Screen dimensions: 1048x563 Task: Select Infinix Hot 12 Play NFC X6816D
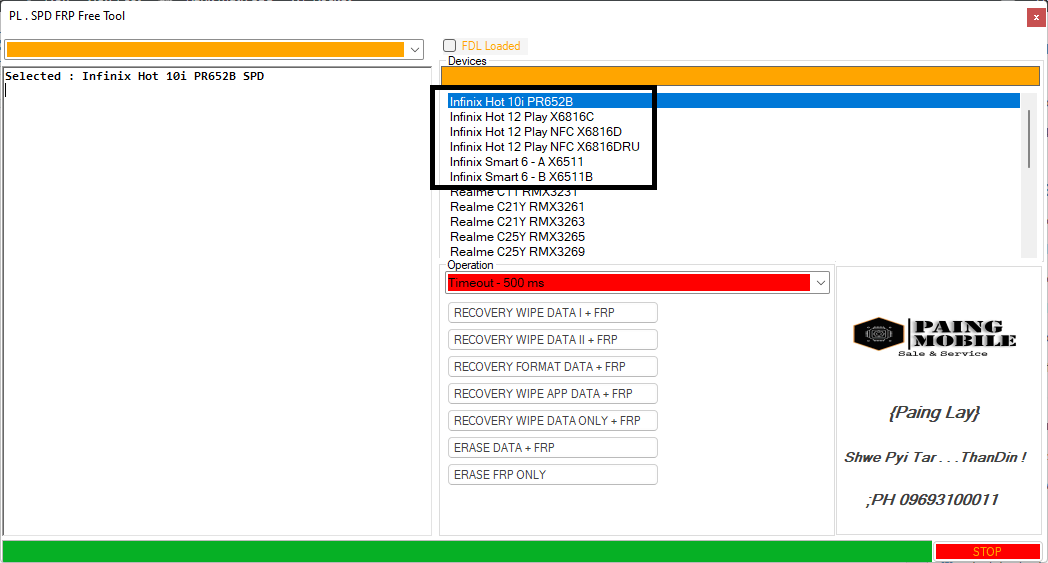535,132
